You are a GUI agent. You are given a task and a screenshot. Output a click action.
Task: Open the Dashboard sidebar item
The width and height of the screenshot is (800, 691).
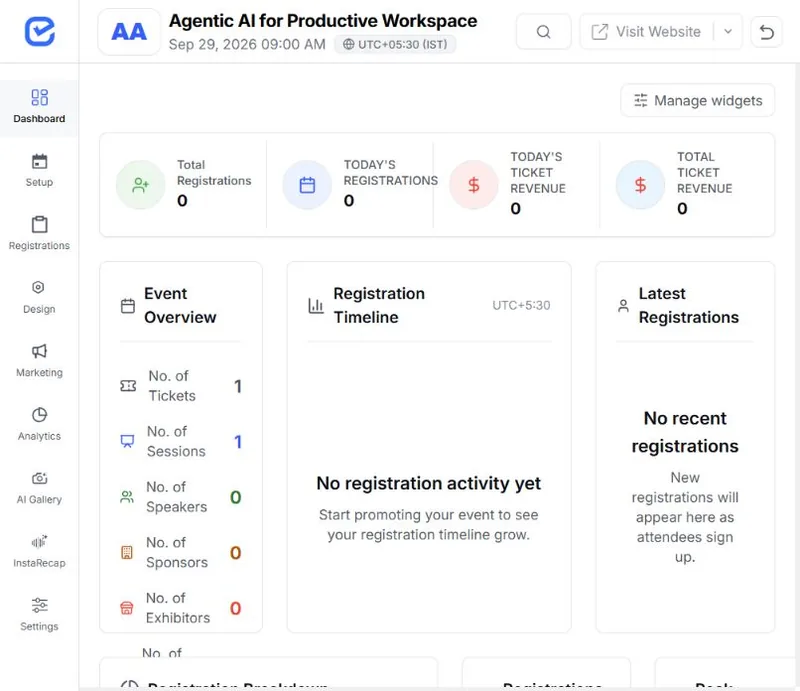[x=39, y=107]
